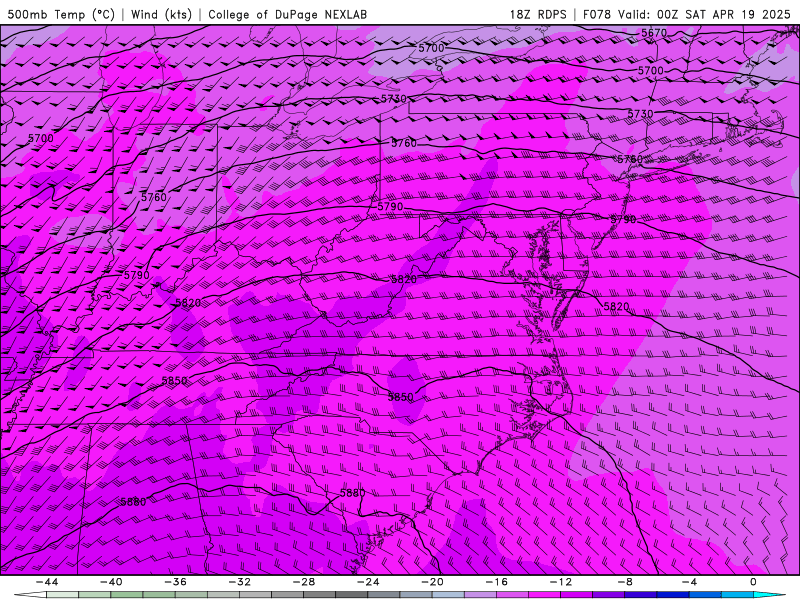This screenshot has height=600, width=800.
Task: Click the 0 value on the color scale
Action: pos(754,582)
